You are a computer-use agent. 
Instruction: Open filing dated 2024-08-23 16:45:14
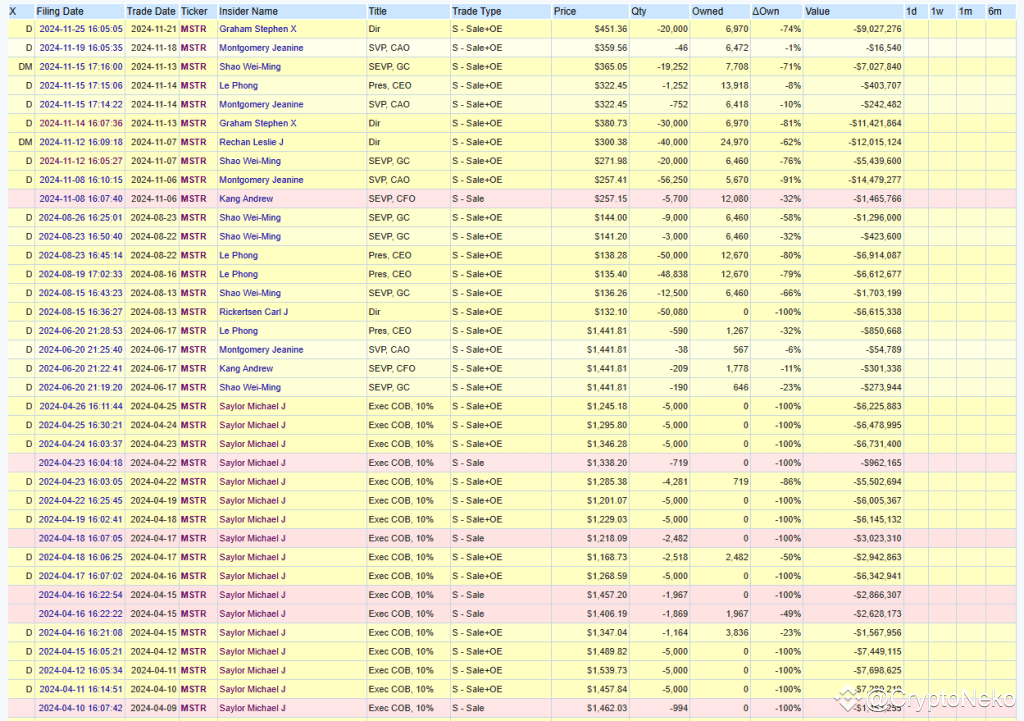(81, 255)
